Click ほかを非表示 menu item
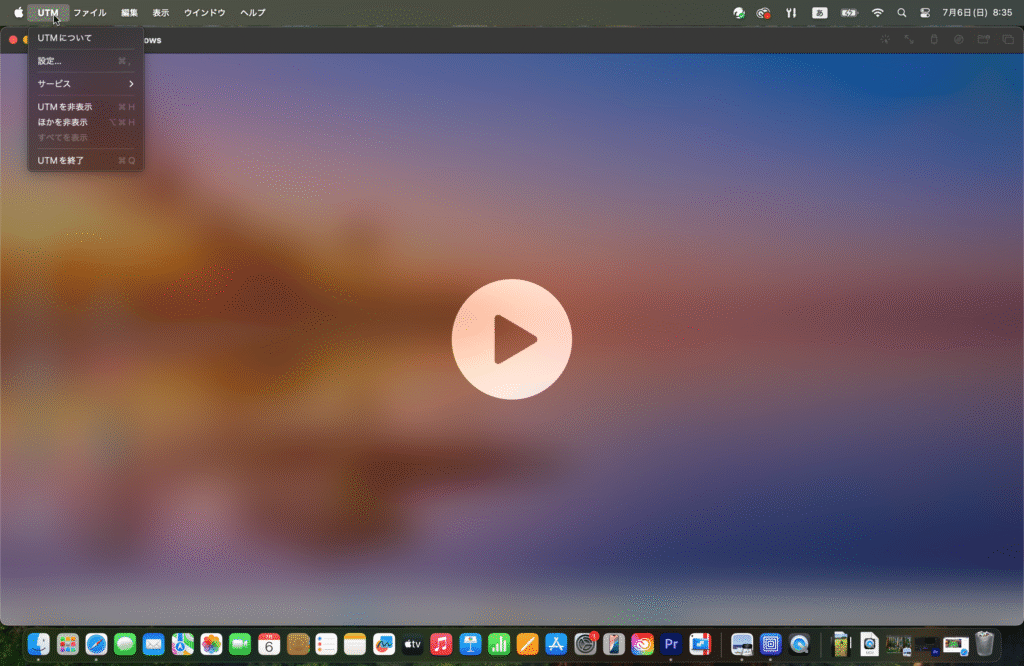1024x666 pixels. [63, 122]
